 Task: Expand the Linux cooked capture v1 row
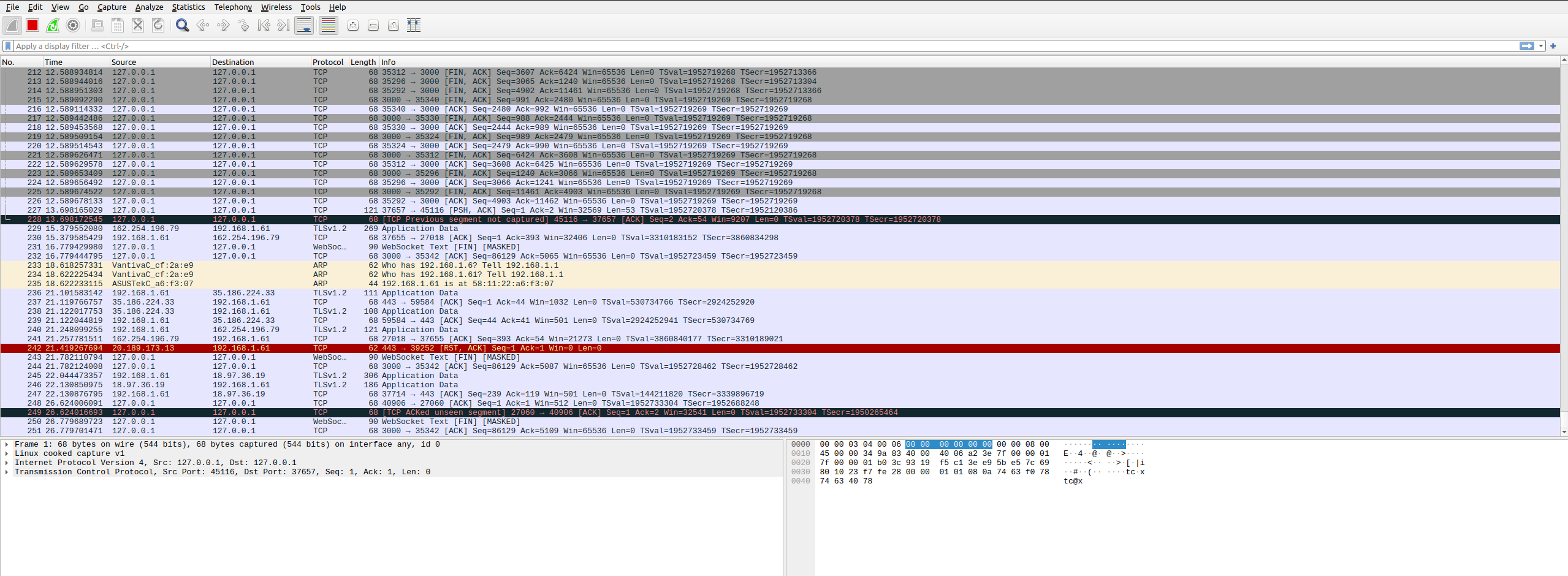pos(7,453)
